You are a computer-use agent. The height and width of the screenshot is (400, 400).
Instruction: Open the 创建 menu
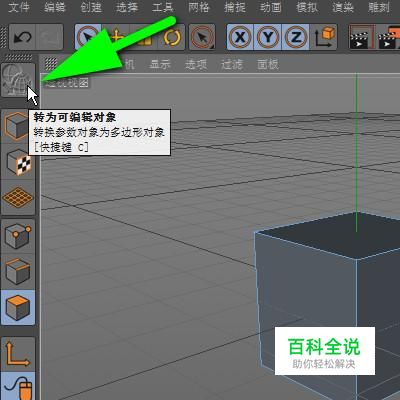[91, 7]
